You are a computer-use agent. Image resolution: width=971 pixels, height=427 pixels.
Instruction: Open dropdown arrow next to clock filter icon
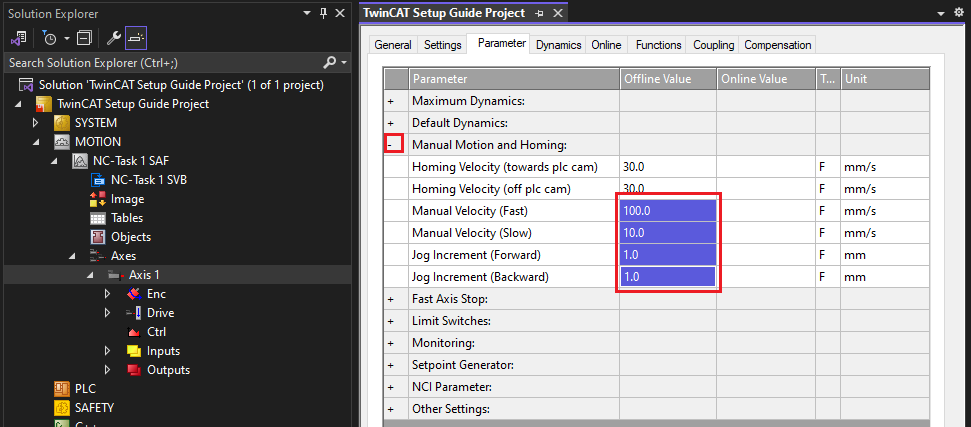[x=67, y=38]
